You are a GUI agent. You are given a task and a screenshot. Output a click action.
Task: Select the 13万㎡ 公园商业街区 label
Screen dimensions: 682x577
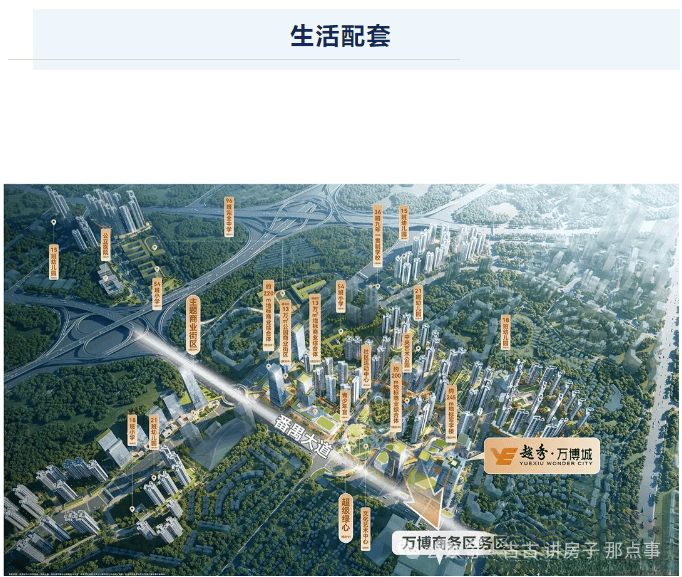pyautogui.click(x=285, y=329)
